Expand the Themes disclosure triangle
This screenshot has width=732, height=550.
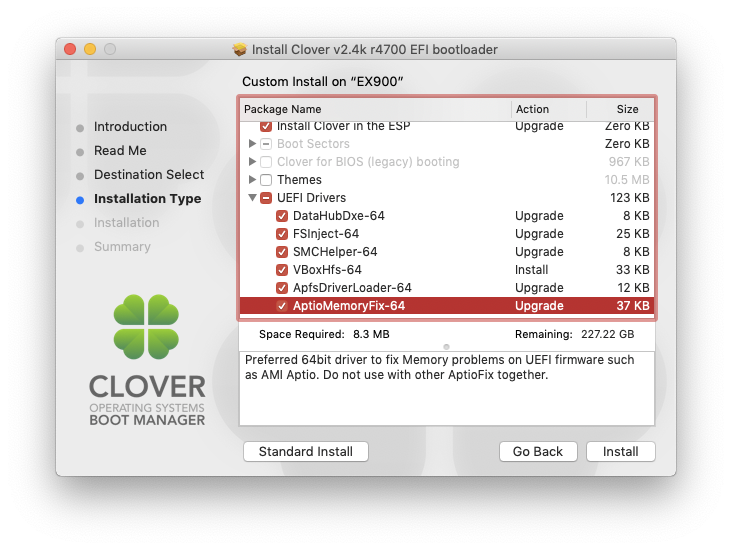click(252, 180)
